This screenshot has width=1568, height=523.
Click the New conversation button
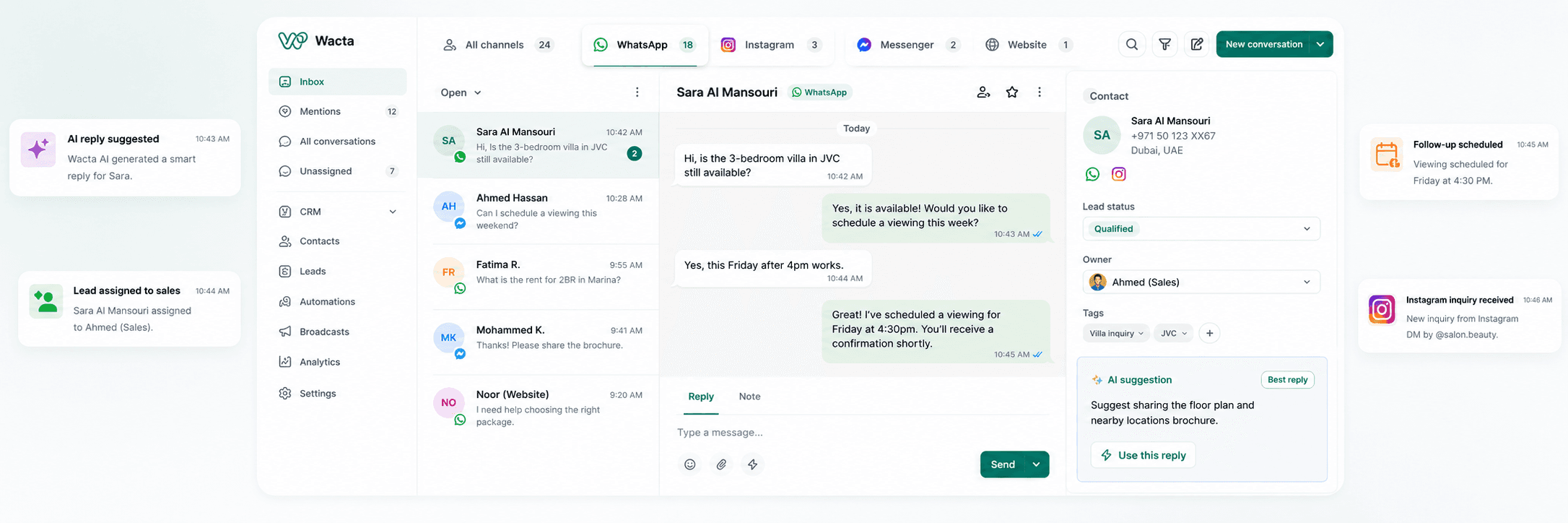1263,45
